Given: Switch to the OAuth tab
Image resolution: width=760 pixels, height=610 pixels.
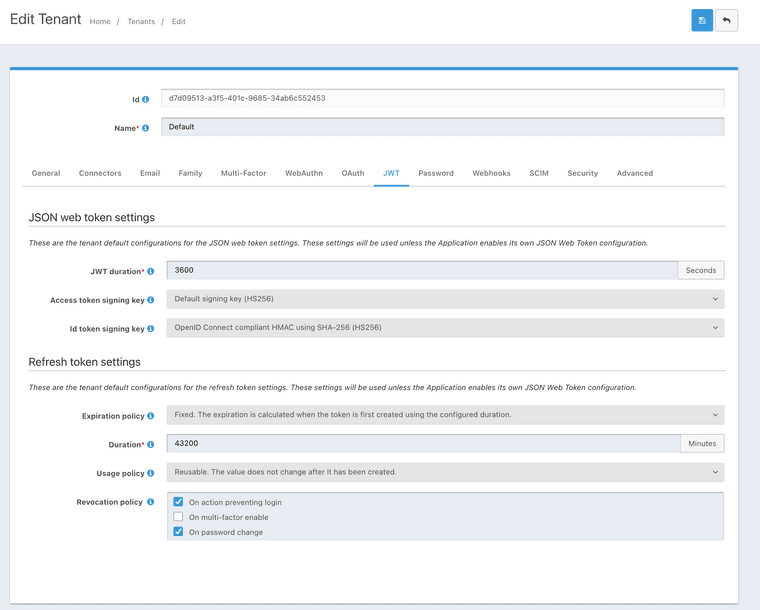Looking at the screenshot, I should [353, 173].
